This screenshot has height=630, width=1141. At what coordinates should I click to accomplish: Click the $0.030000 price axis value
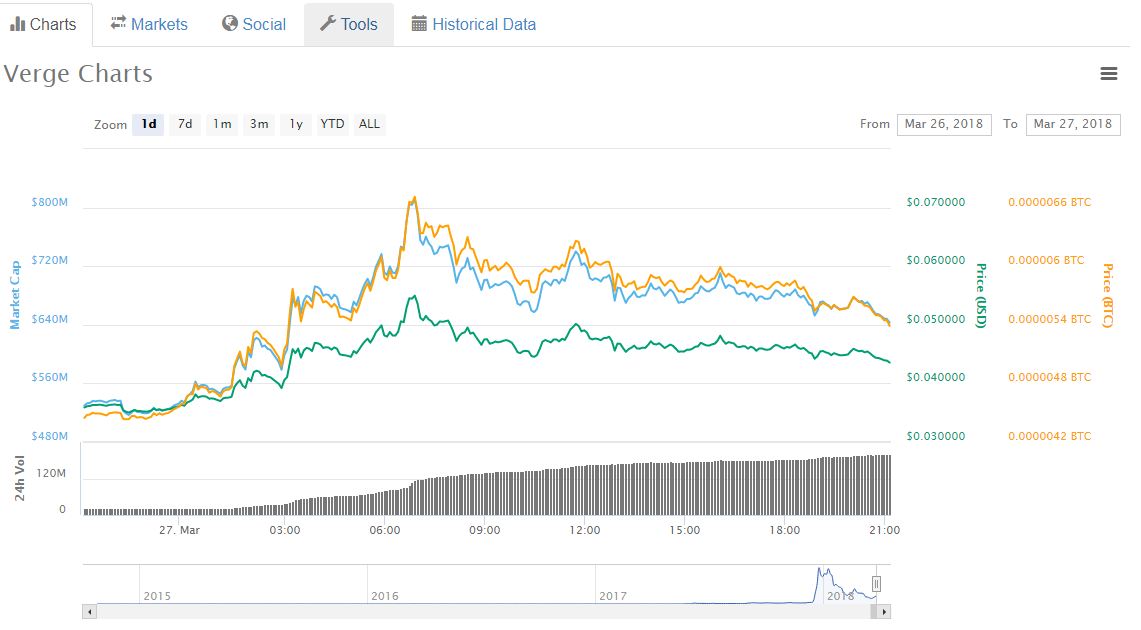point(936,436)
